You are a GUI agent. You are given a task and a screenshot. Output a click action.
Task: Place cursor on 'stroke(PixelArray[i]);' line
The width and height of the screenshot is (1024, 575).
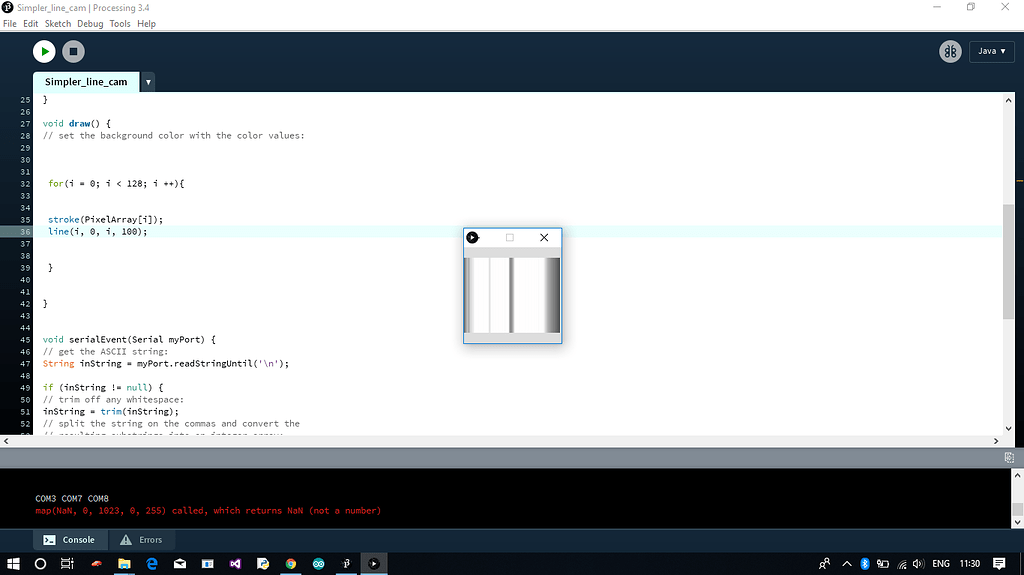pyautogui.click(x=105, y=220)
